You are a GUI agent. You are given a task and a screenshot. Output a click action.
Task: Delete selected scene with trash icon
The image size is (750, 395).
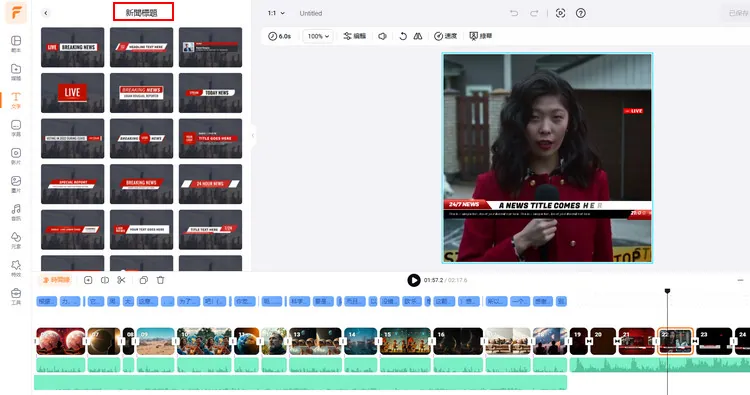pyautogui.click(x=160, y=280)
